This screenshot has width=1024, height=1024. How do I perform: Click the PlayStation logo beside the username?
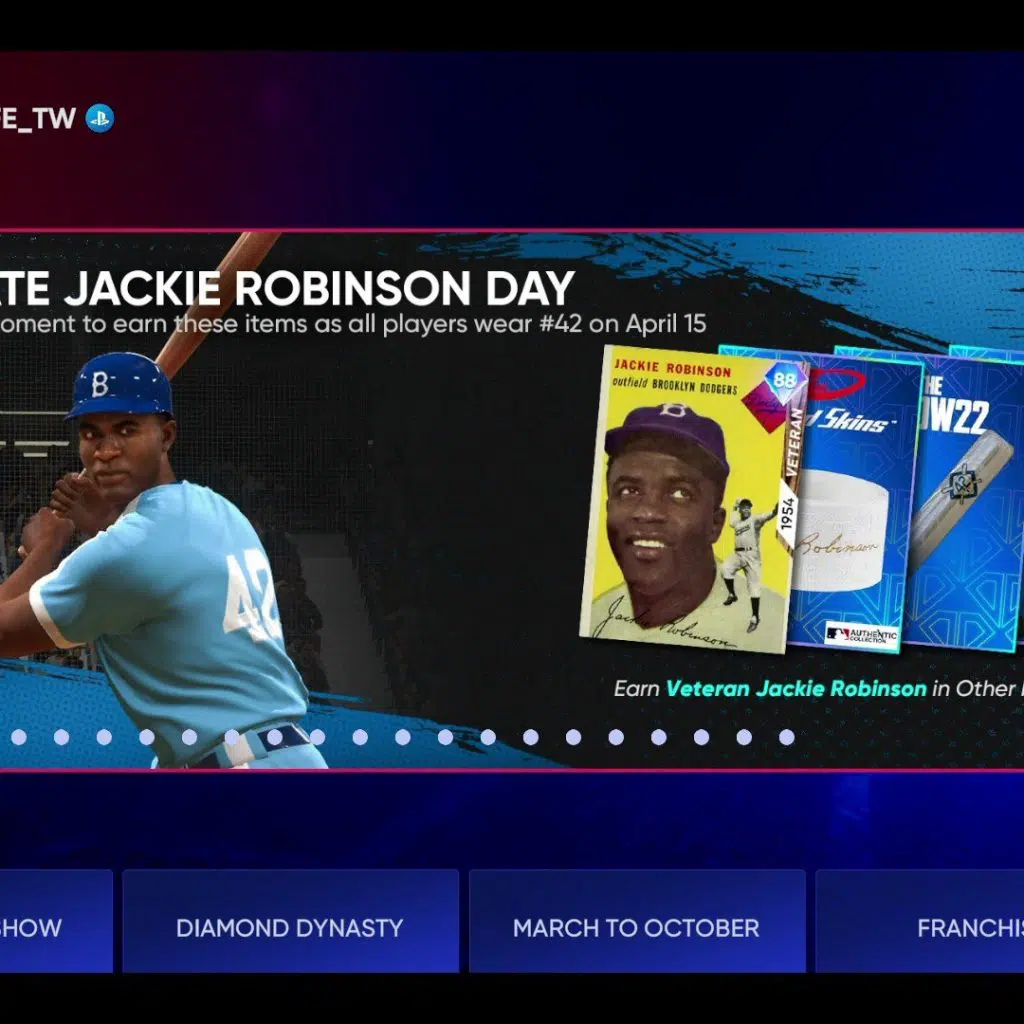(x=99, y=118)
